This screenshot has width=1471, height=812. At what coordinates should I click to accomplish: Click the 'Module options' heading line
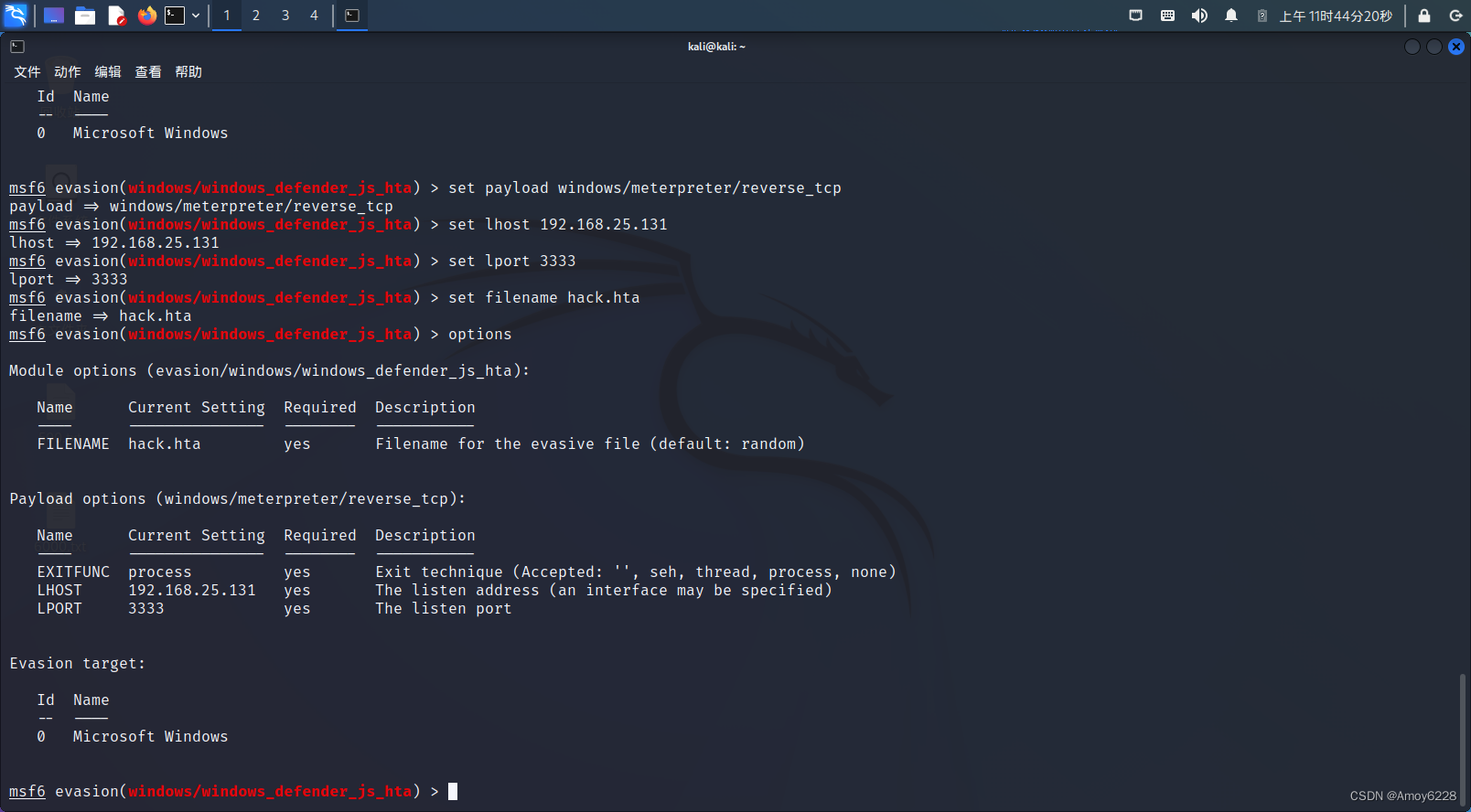(x=270, y=371)
